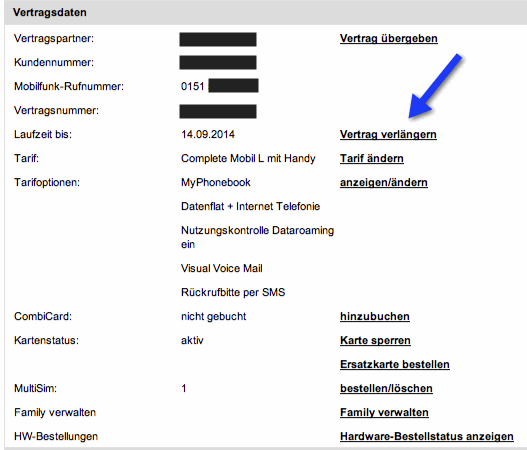The width and height of the screenshot is (527, 450).
Task: Click the Rückrufbitte per SMS entry
Action: tap(233, 292)
